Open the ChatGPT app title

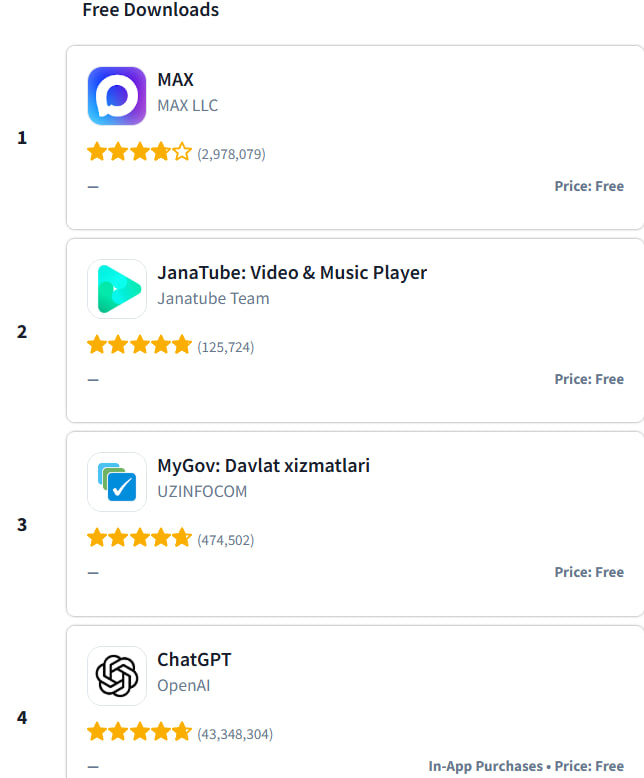pyautogui.click(x=194, y=660)
